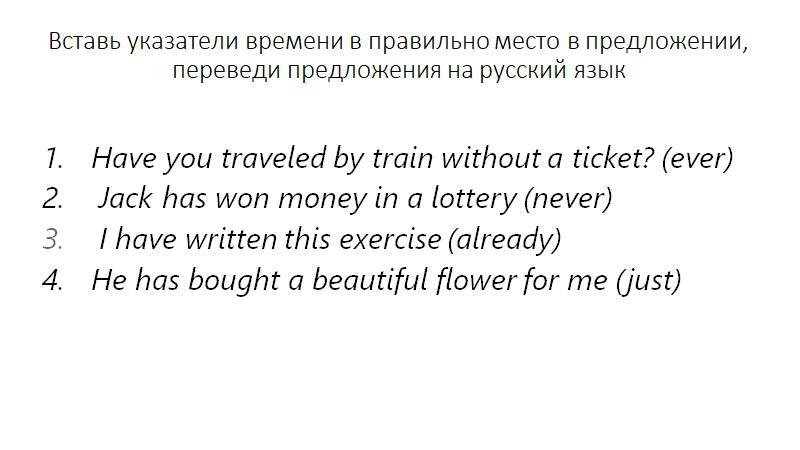This screenshot has width=800, height=450.
Task: Click the second title line 'переведи предложения'
Action: [398, 70]
